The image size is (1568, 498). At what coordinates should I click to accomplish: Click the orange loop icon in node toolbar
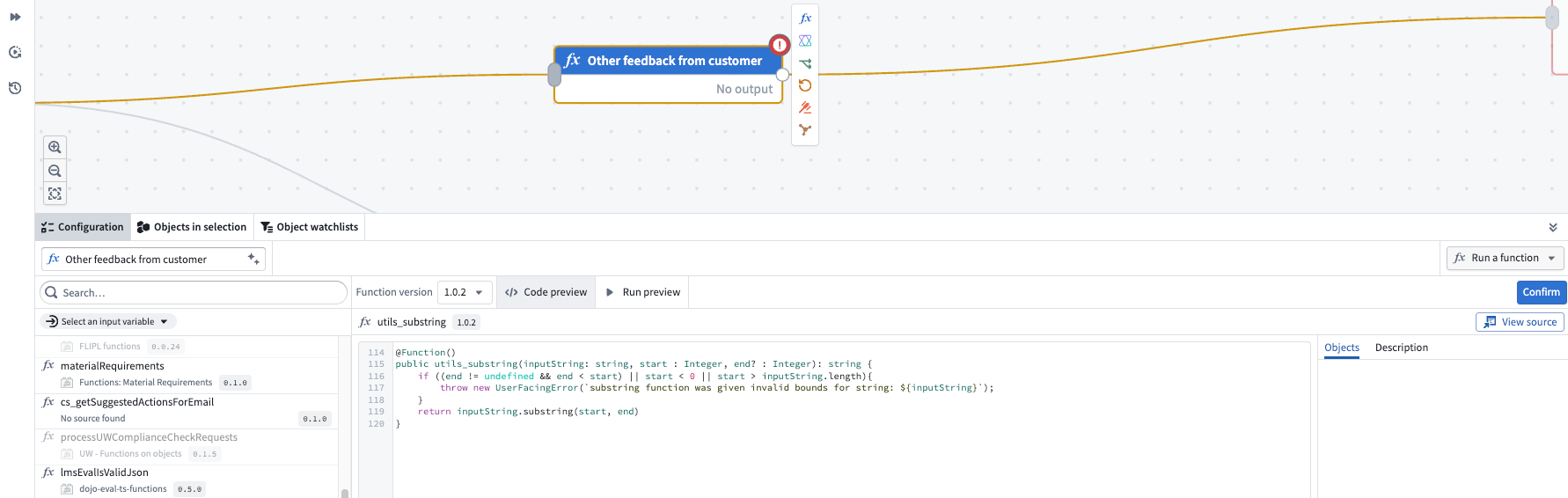[805, 85]
